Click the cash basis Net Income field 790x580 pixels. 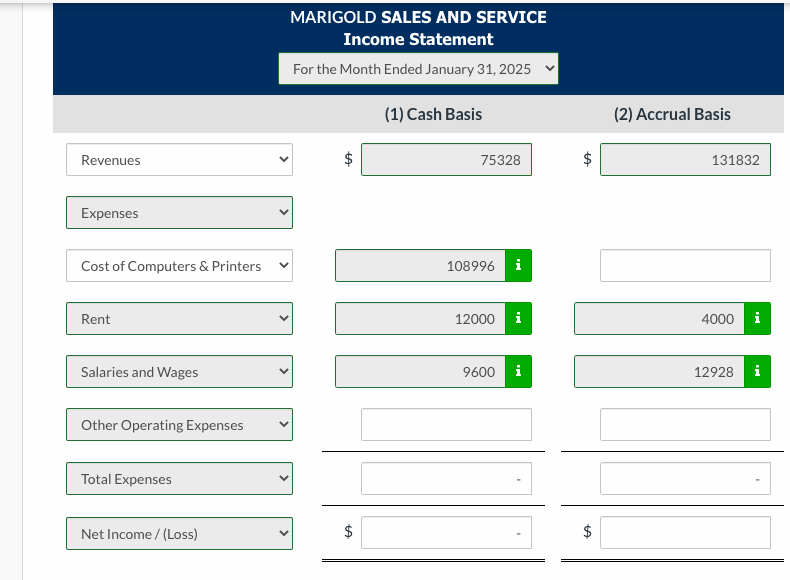(x=446, y=533)
